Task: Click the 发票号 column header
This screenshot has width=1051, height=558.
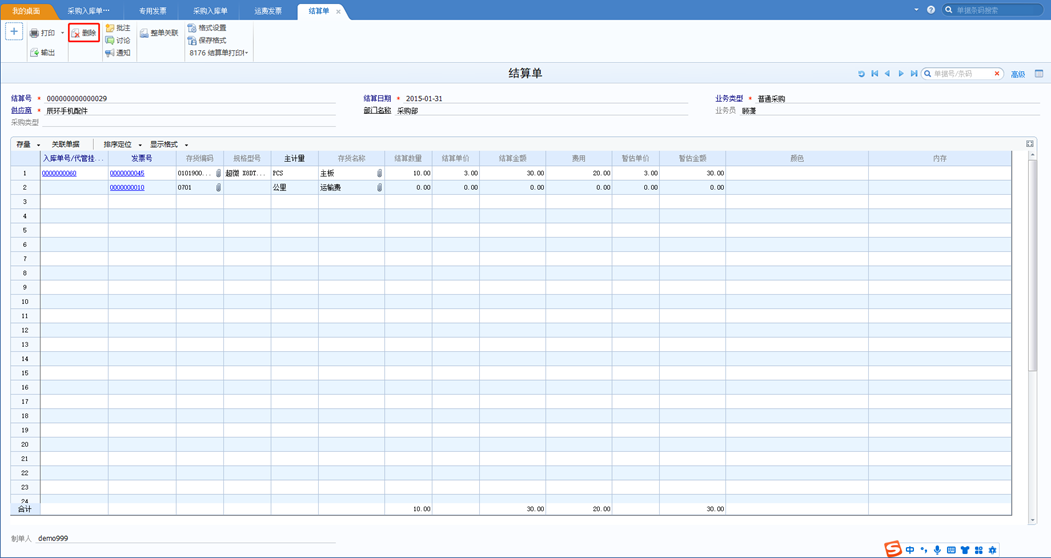Action: (142, 159)
